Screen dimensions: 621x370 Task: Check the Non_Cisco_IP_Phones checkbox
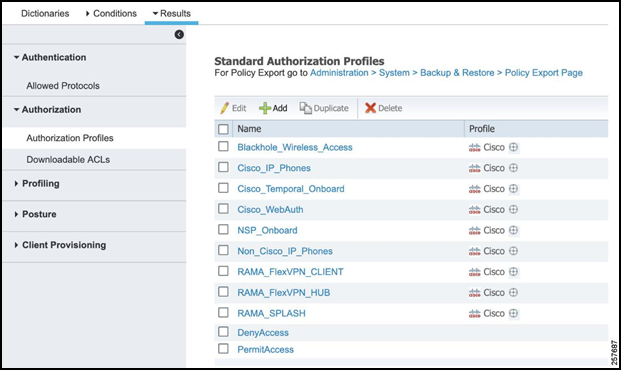(x=223, y=250)
